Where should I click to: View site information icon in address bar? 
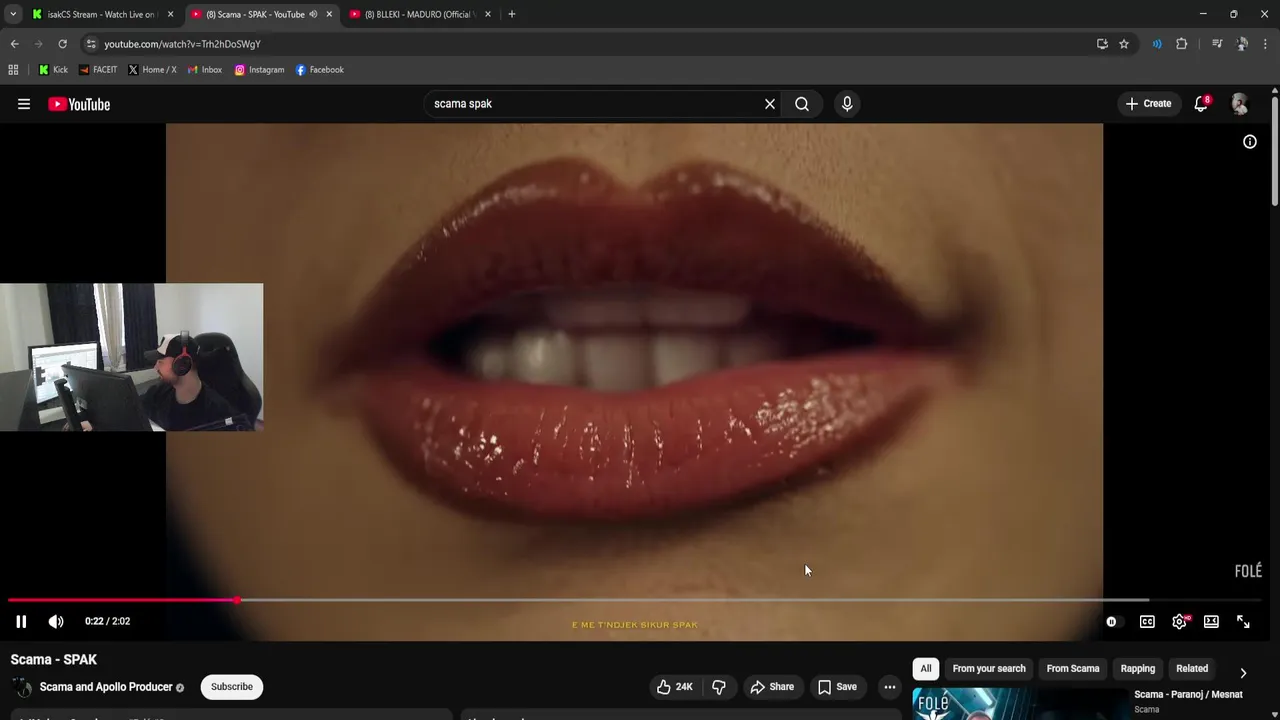tap(90, 44)
